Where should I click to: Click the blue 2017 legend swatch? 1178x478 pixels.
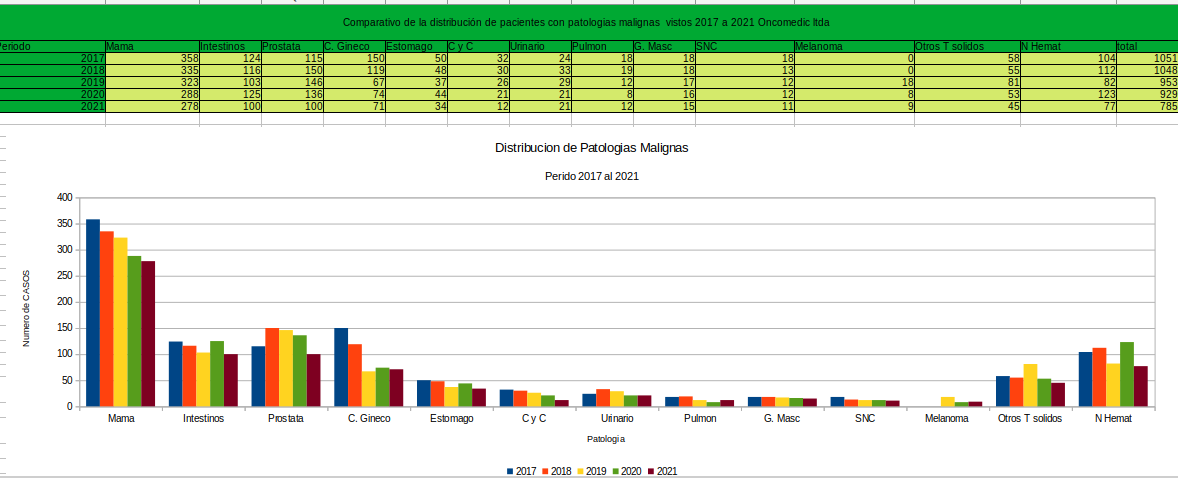pyautogui.click(x=510, y=471)
